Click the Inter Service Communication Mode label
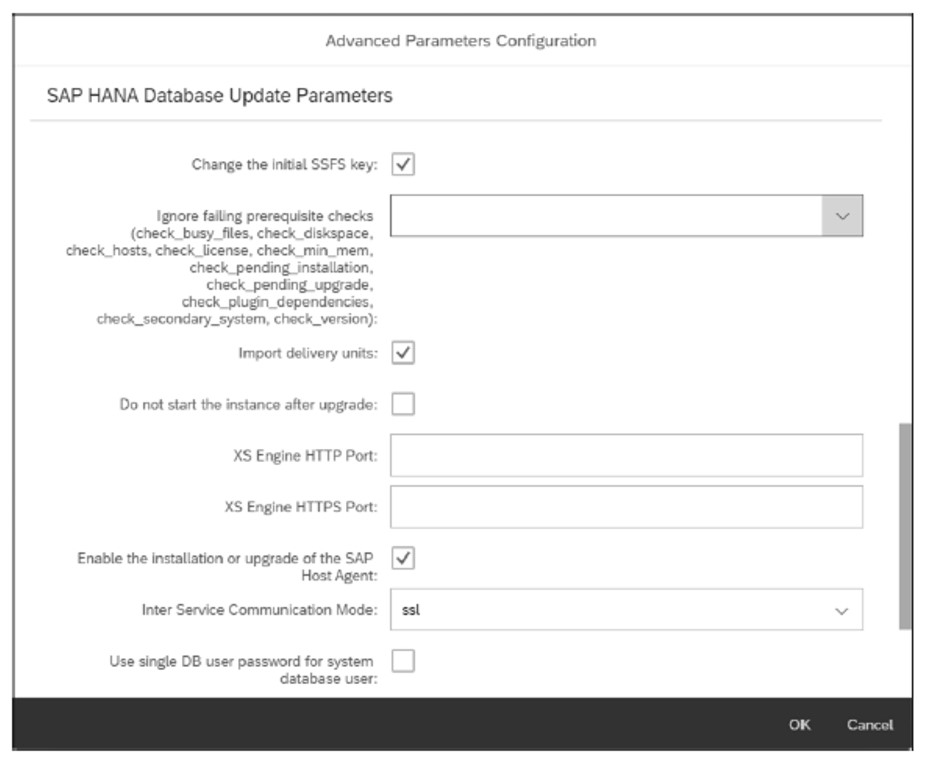Image resolution: width=929 pixels, height=765 pixels. coord(260,610)
